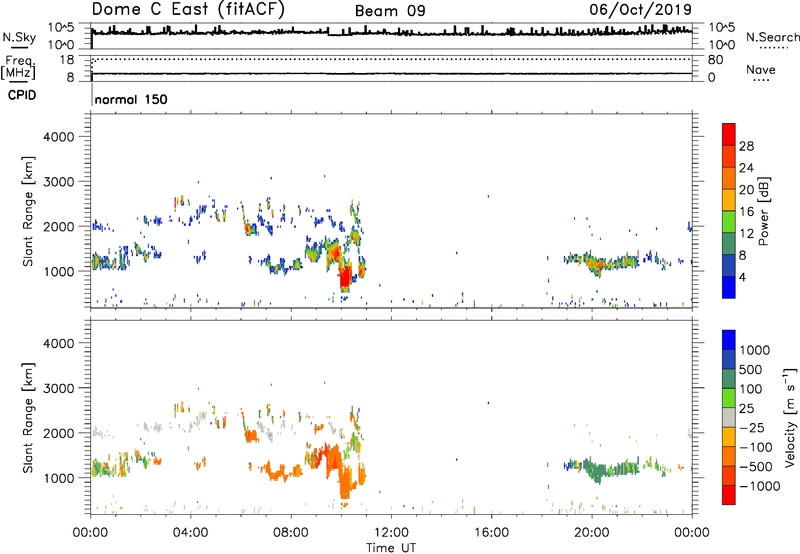The image size is (800, 554).
Task: Click the '-25' tick on the Velocity colorbar
Action: [751, 427]
